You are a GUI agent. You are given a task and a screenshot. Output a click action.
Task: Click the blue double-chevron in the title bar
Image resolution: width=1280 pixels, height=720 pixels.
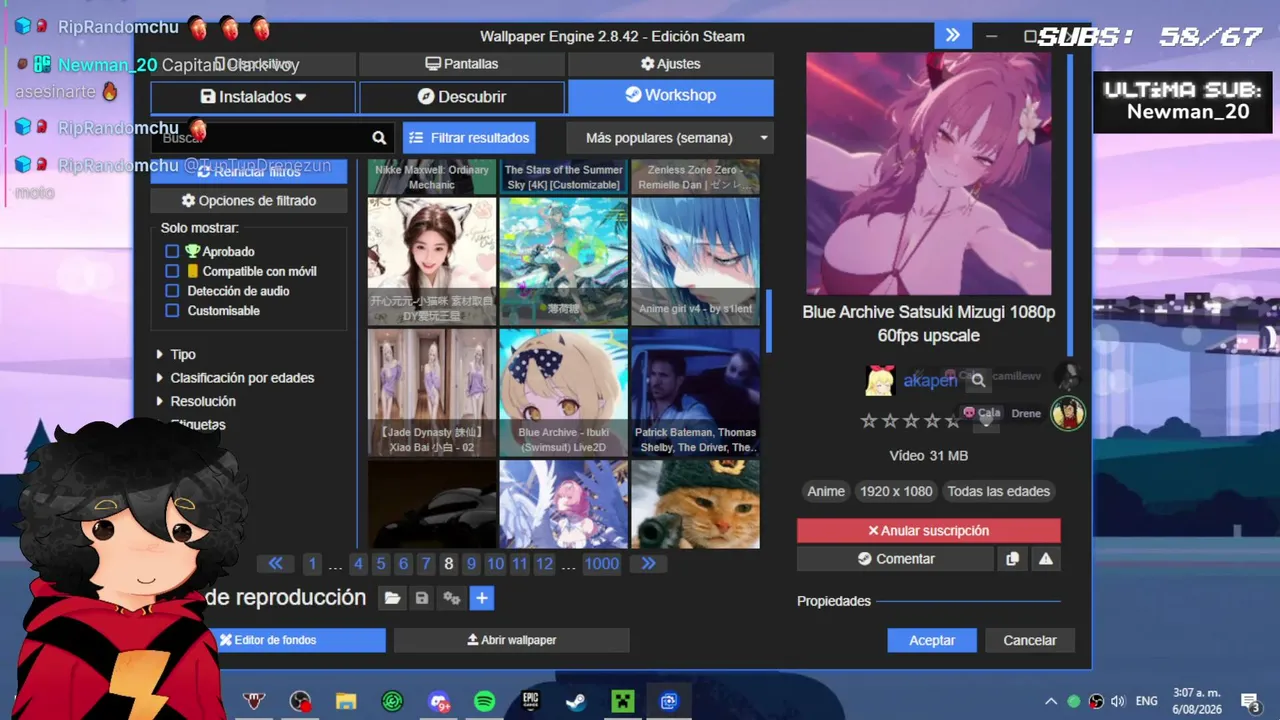point(953,36)
